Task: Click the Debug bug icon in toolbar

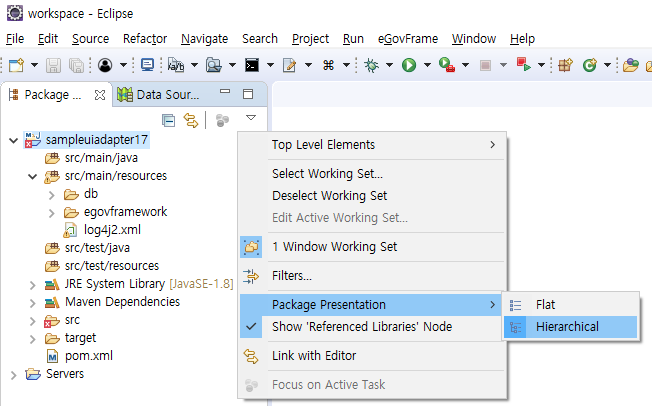Action: (x=371, y=65)
